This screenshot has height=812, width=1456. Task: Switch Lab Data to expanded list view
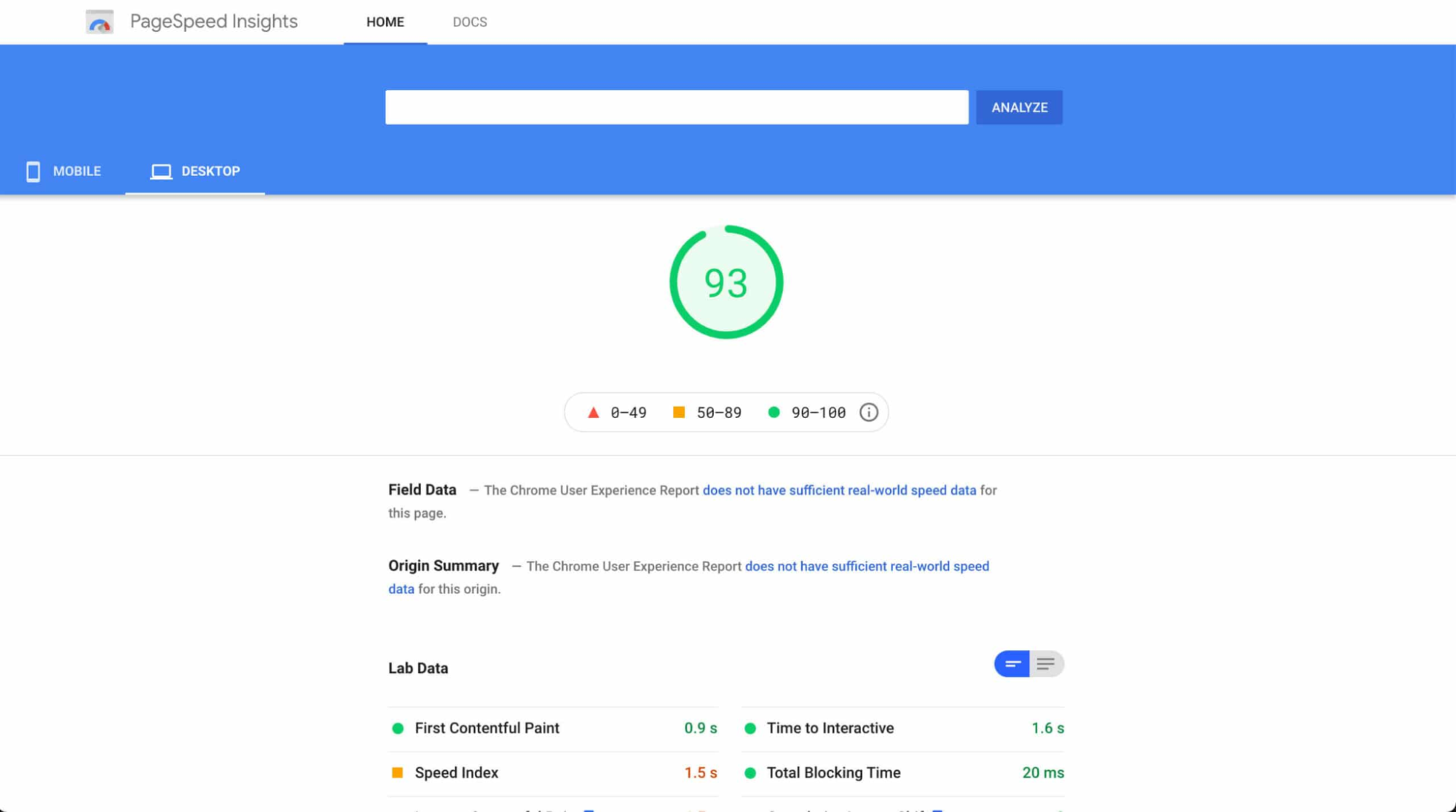click(1047, 663)
